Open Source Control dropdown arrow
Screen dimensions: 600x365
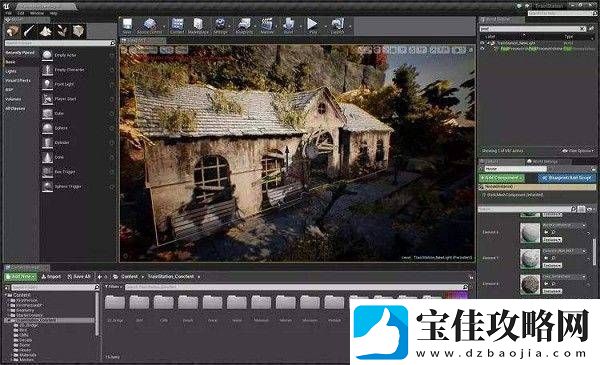164,26
